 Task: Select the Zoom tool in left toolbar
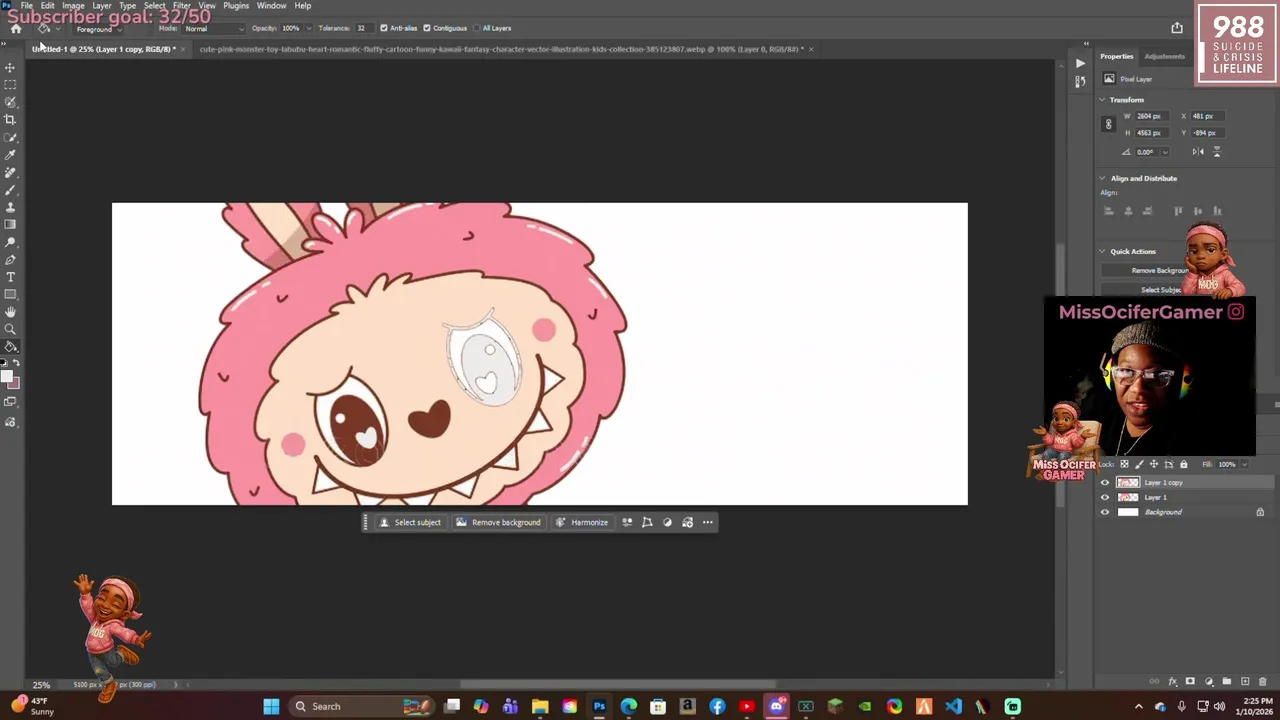10,329
